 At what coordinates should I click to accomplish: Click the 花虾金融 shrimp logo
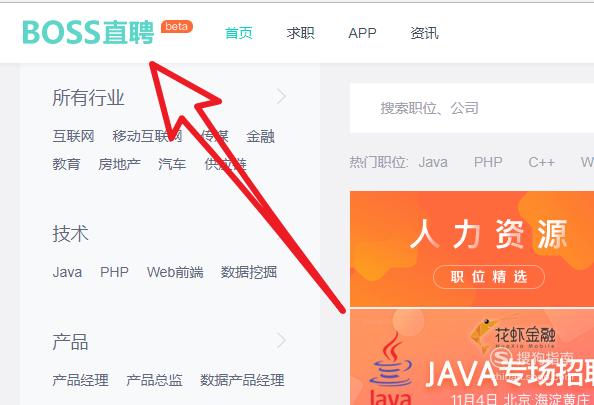coord(513,335)
